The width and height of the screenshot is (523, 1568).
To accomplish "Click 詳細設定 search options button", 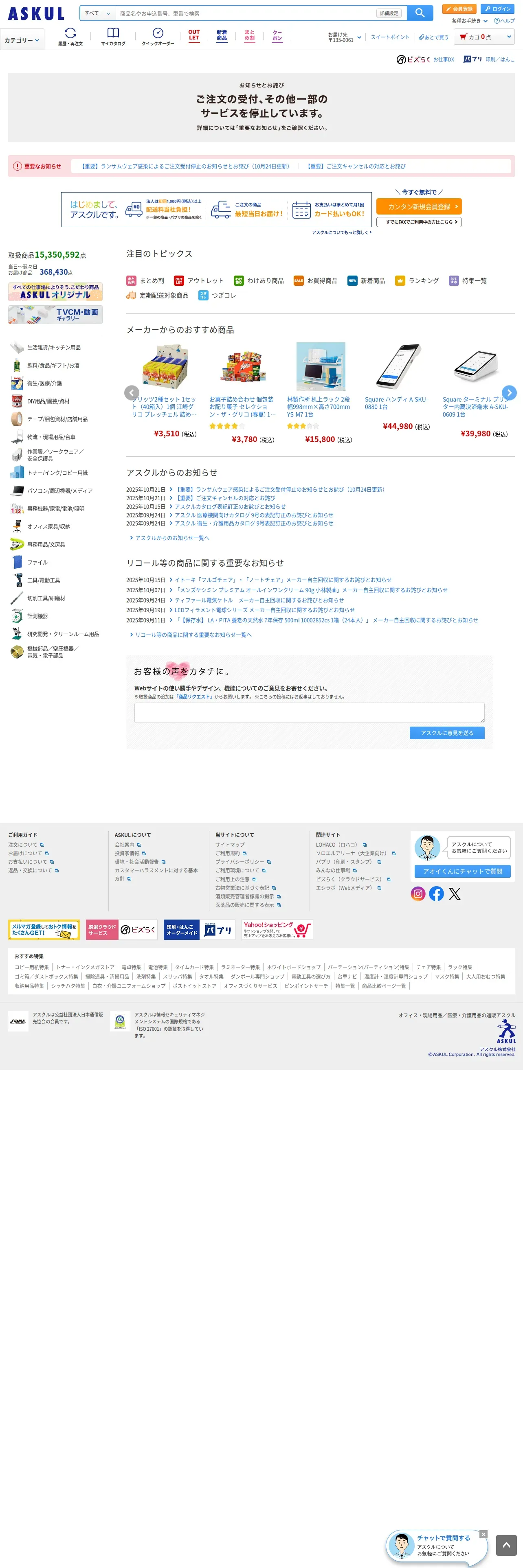I will pos(389,13).
